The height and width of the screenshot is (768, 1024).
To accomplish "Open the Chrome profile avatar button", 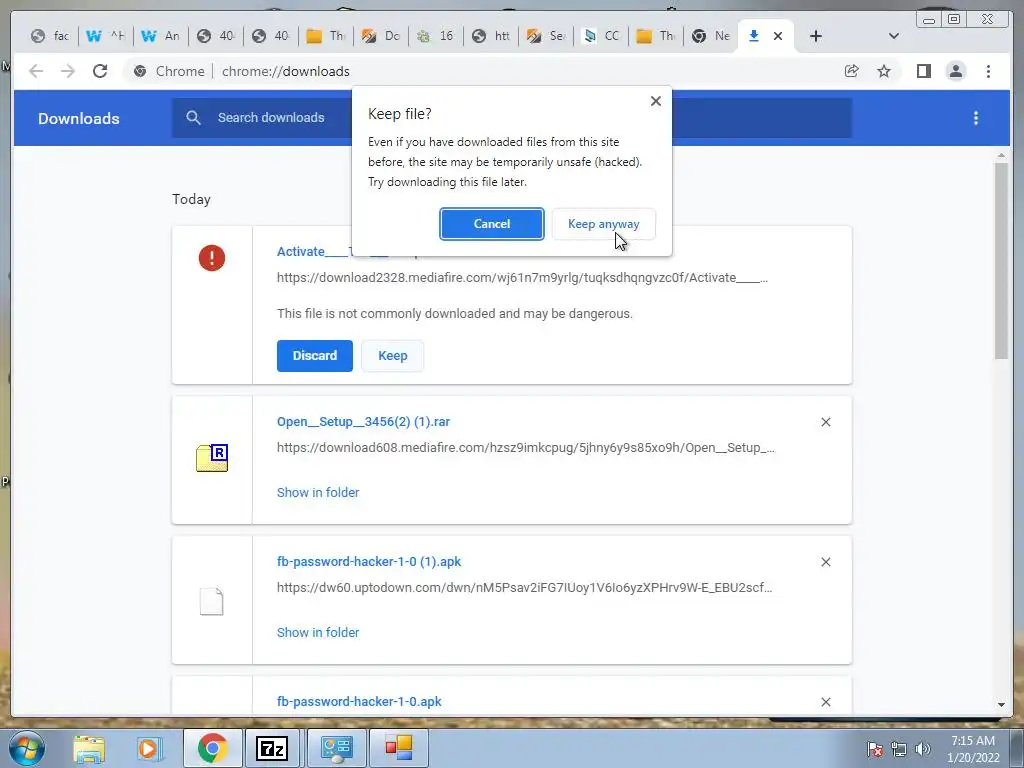I will [955, 71].
